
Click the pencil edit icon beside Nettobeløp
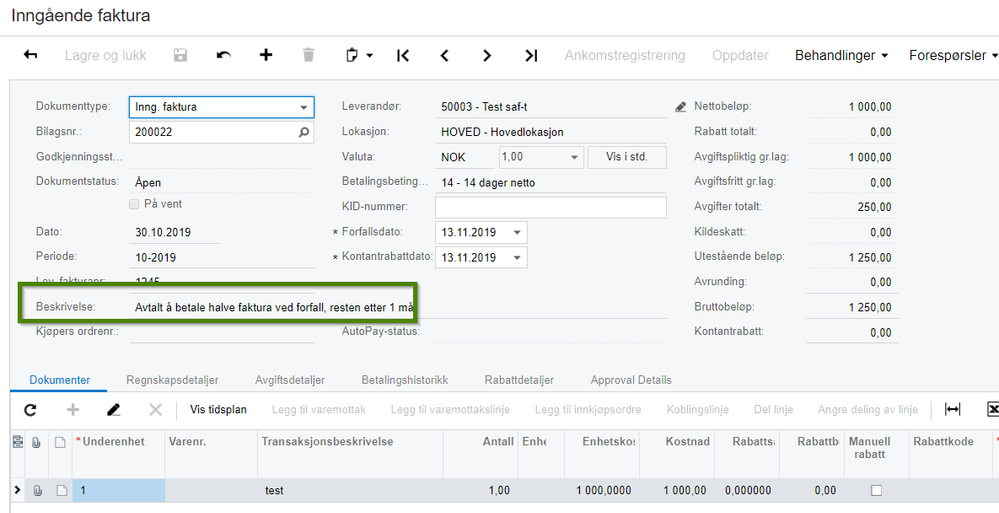coord(680,107)
